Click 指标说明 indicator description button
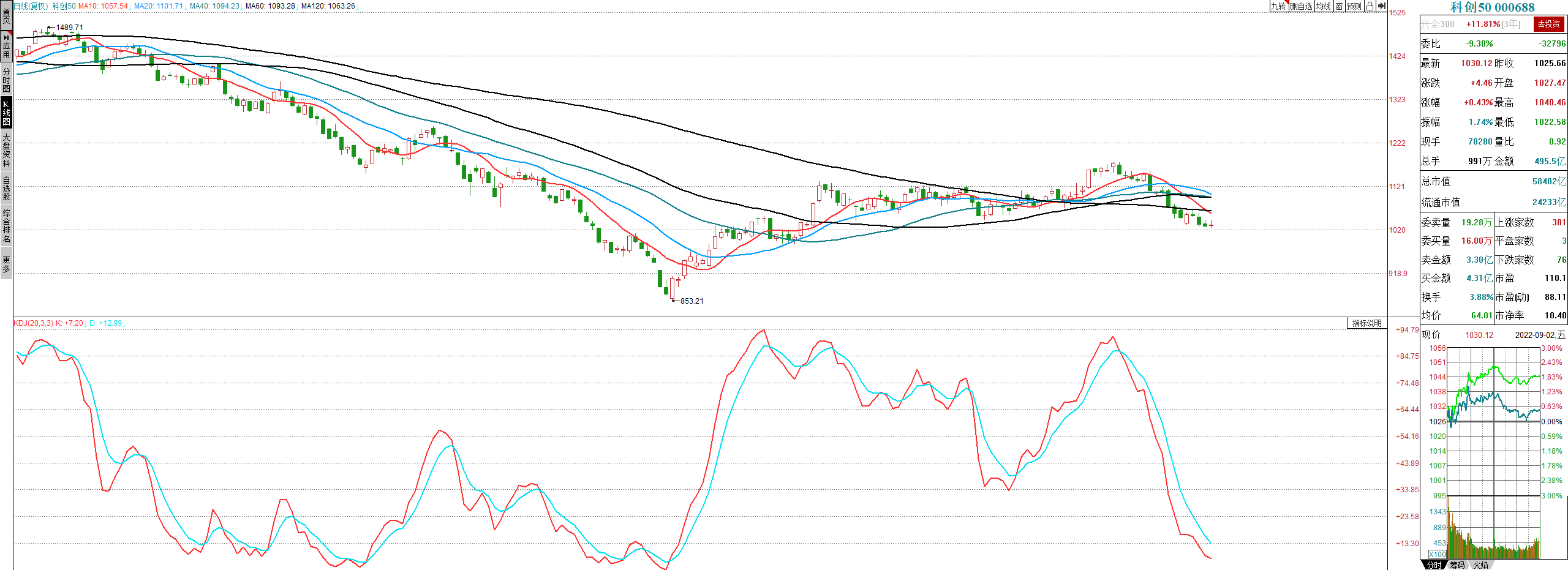1568x570 pixels. [1366, 323]
